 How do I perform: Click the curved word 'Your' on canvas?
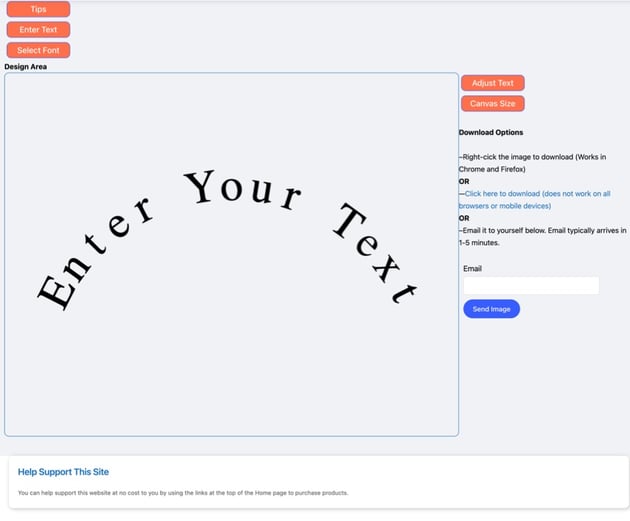242,190
